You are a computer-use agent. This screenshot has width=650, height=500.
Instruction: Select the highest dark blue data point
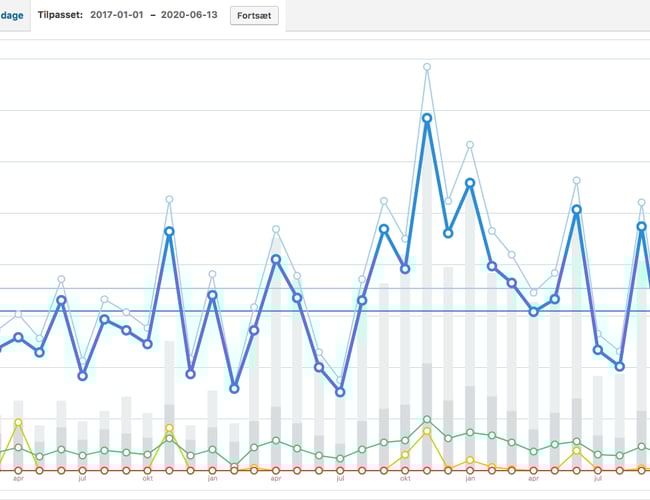(x=427, y=118)
